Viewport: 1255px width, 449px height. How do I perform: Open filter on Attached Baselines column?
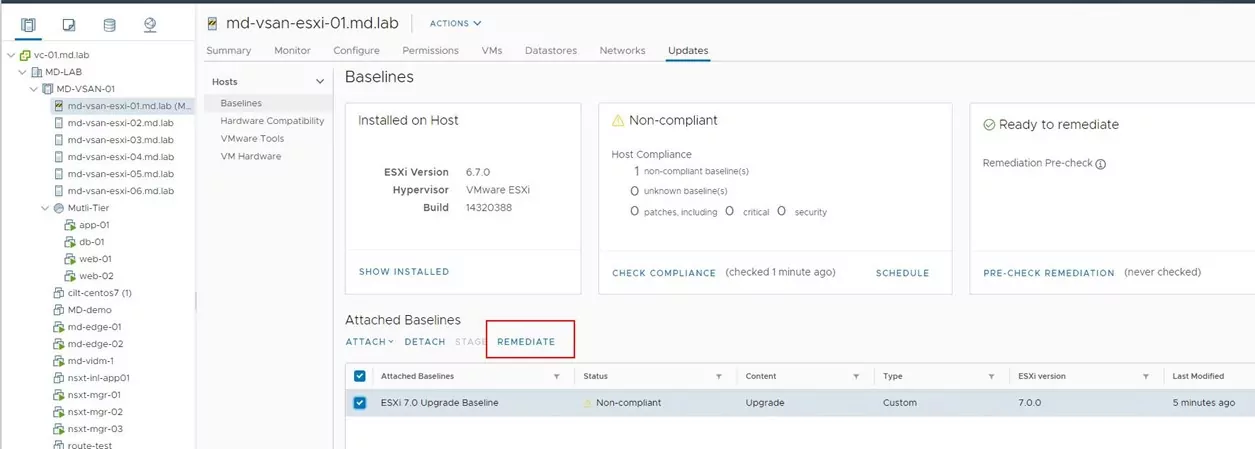click(556, 376)
